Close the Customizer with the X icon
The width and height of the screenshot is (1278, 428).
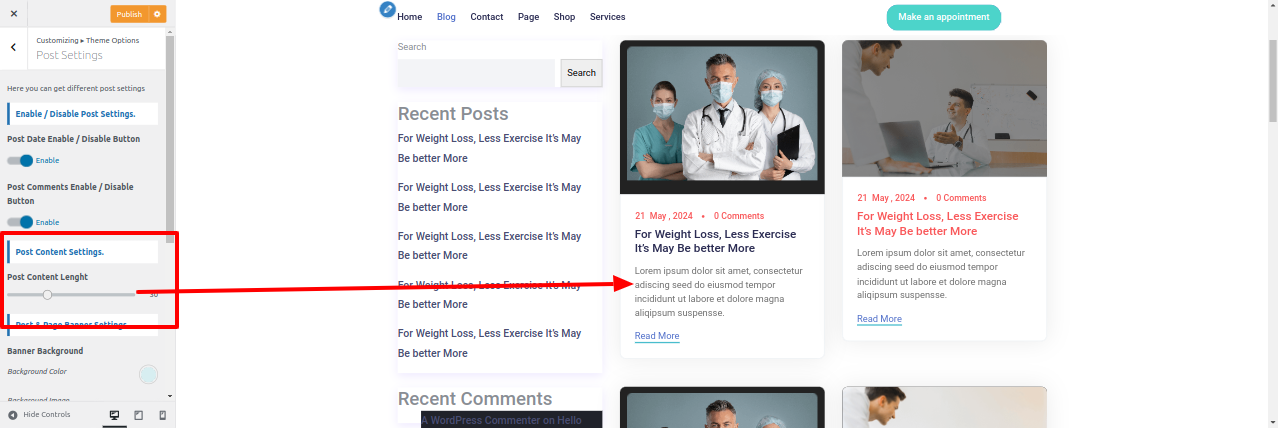pos(13,14)
